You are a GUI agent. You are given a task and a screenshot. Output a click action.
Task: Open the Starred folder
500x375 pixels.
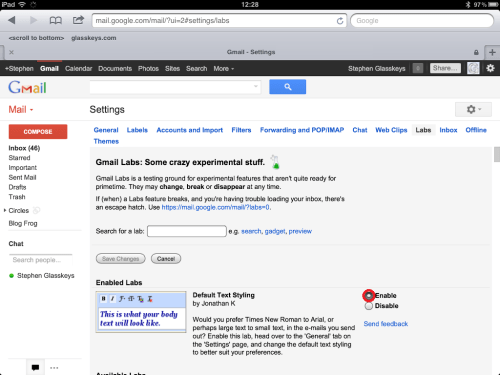coord(19,158)
